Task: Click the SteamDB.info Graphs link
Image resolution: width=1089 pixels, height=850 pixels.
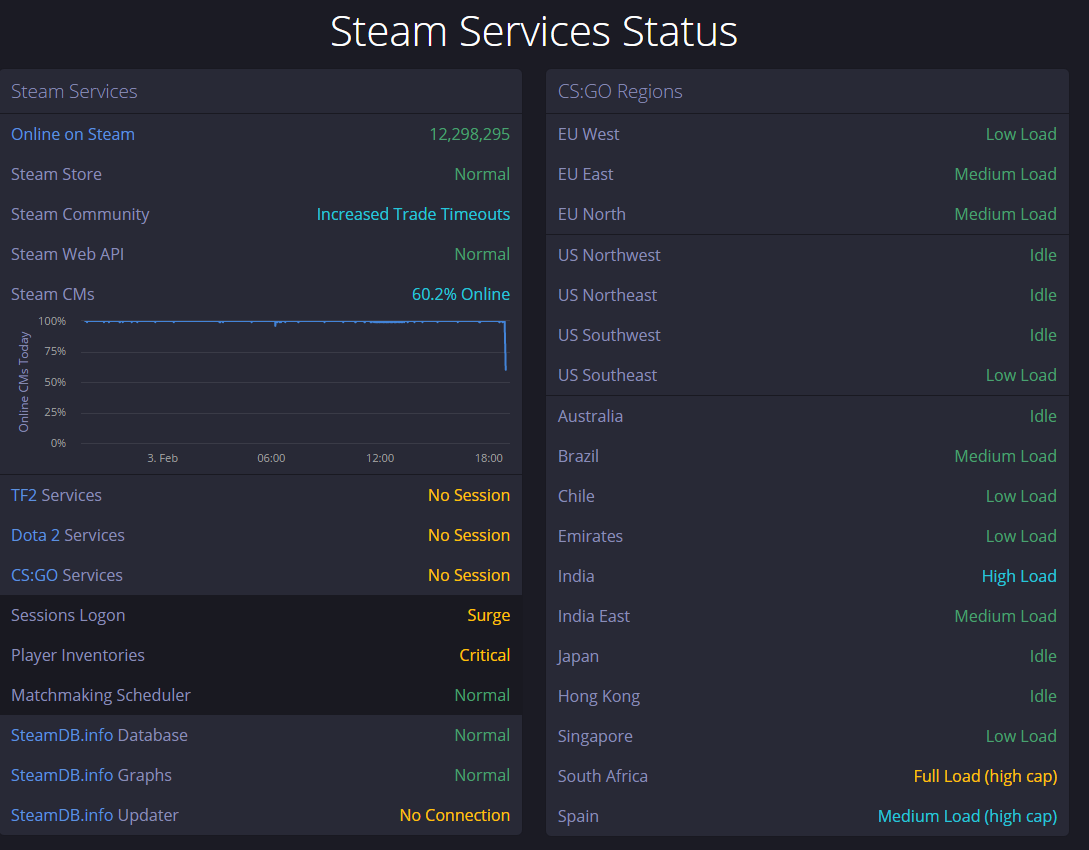Action: [x=91, y=775]
